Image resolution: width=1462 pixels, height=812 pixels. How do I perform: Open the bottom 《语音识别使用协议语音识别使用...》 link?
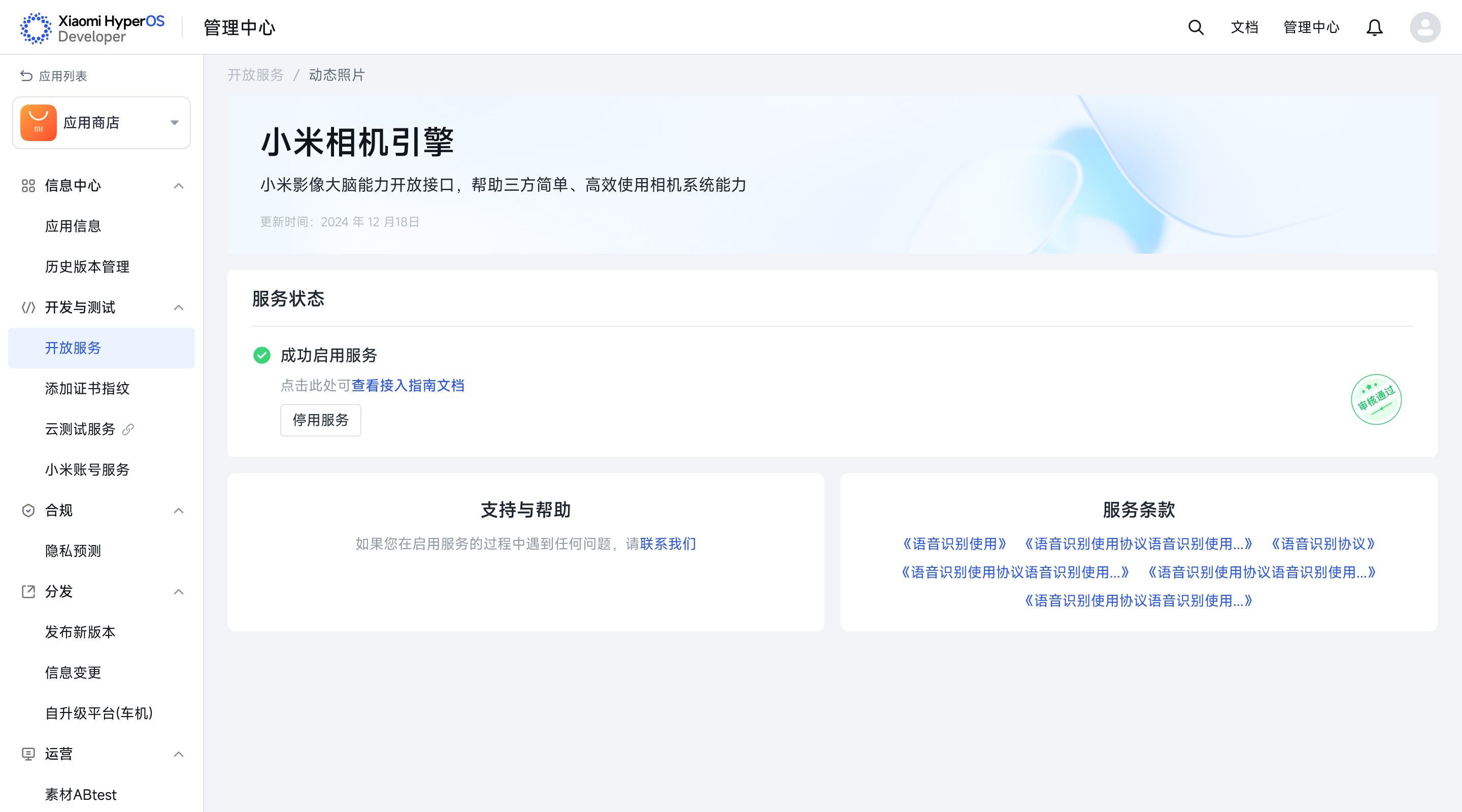tap(1139, 600)
